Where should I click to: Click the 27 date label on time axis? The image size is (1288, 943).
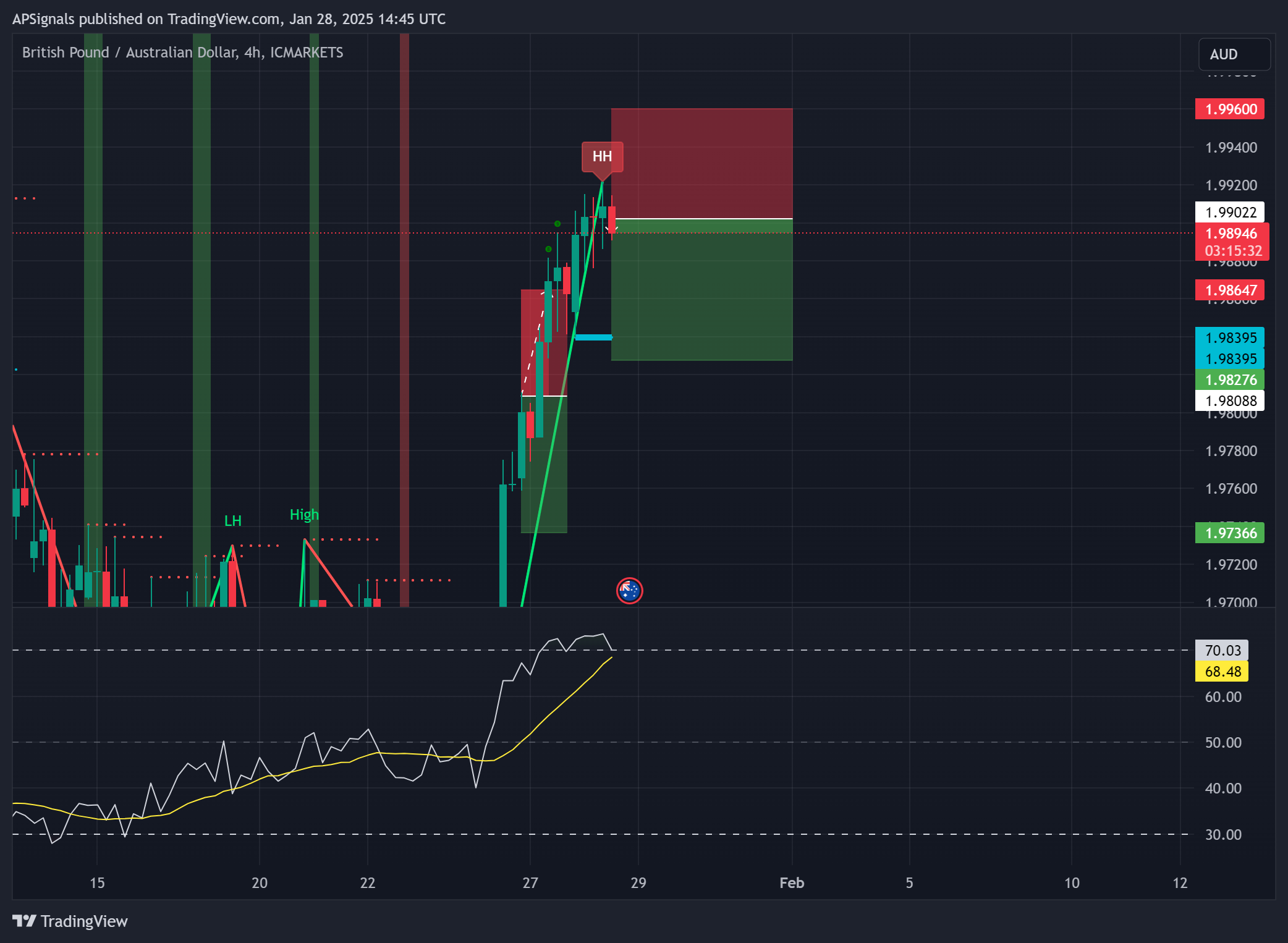[x=530, y=883]
